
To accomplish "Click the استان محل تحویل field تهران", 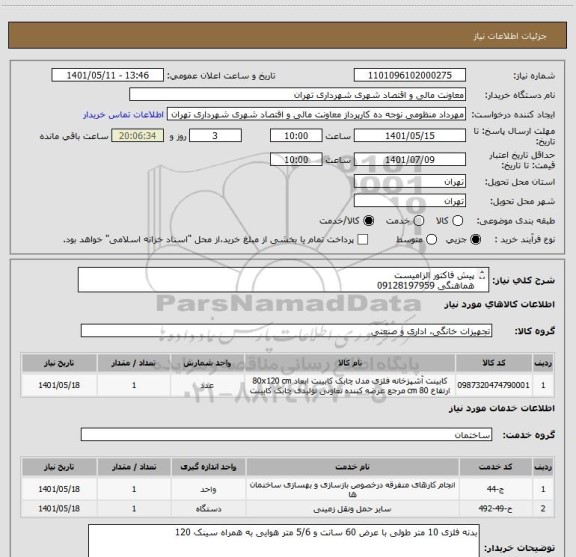I will 410,182.
